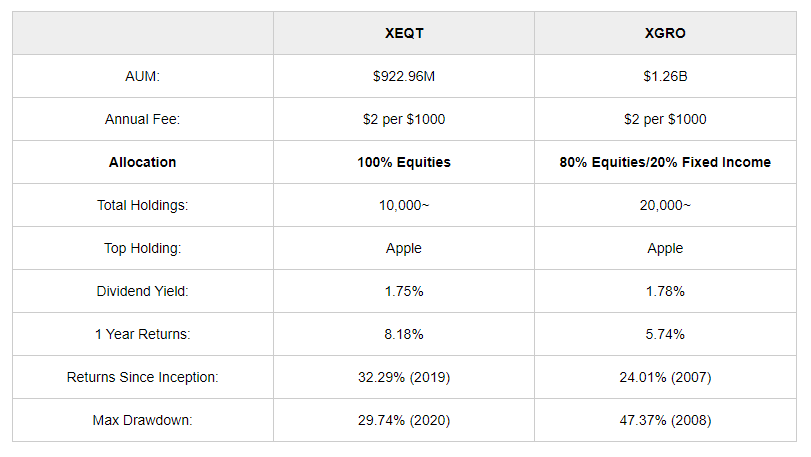Image resolution: width=811 pixels, height=457 pixels.
Task: Select the 10,000~ holdings value
Action: tap(404, 205)
